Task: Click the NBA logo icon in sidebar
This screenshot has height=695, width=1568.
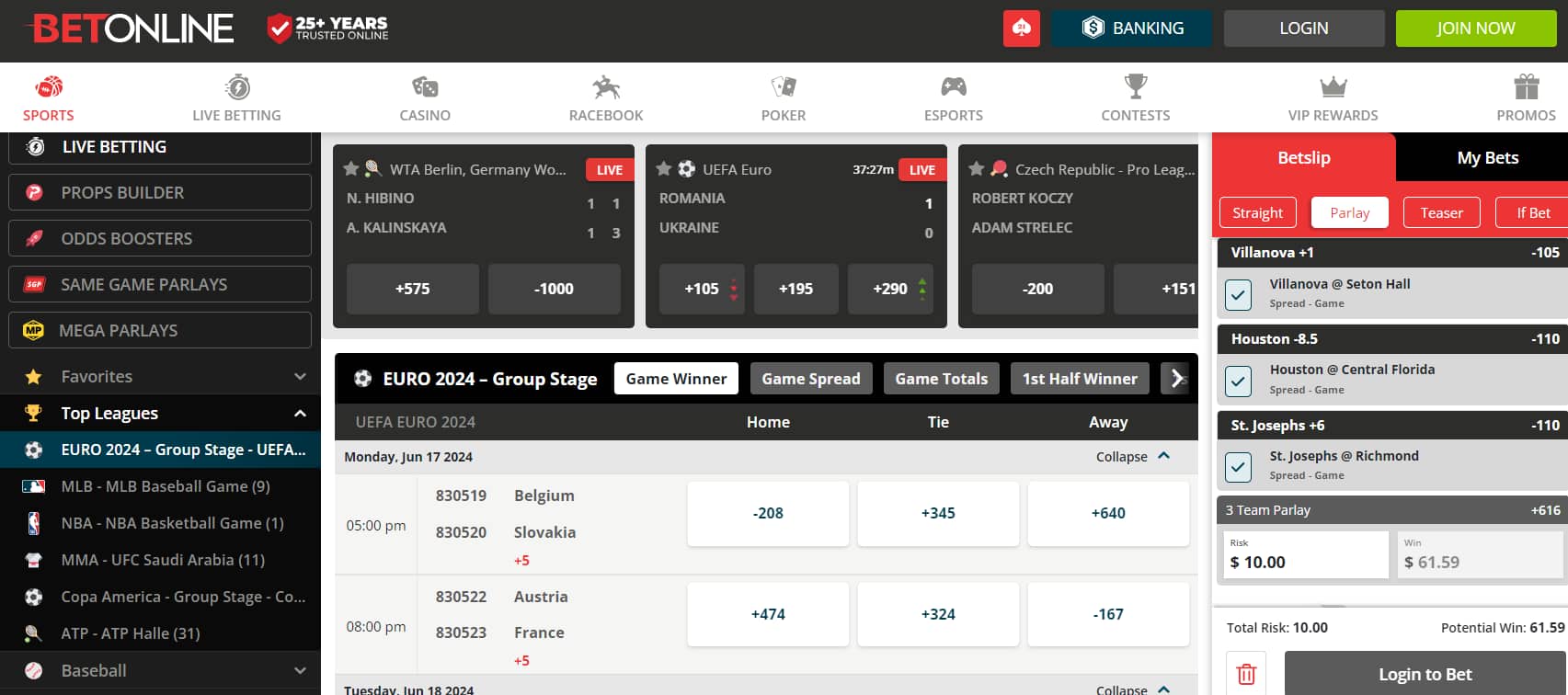Action: pos(33,523)
